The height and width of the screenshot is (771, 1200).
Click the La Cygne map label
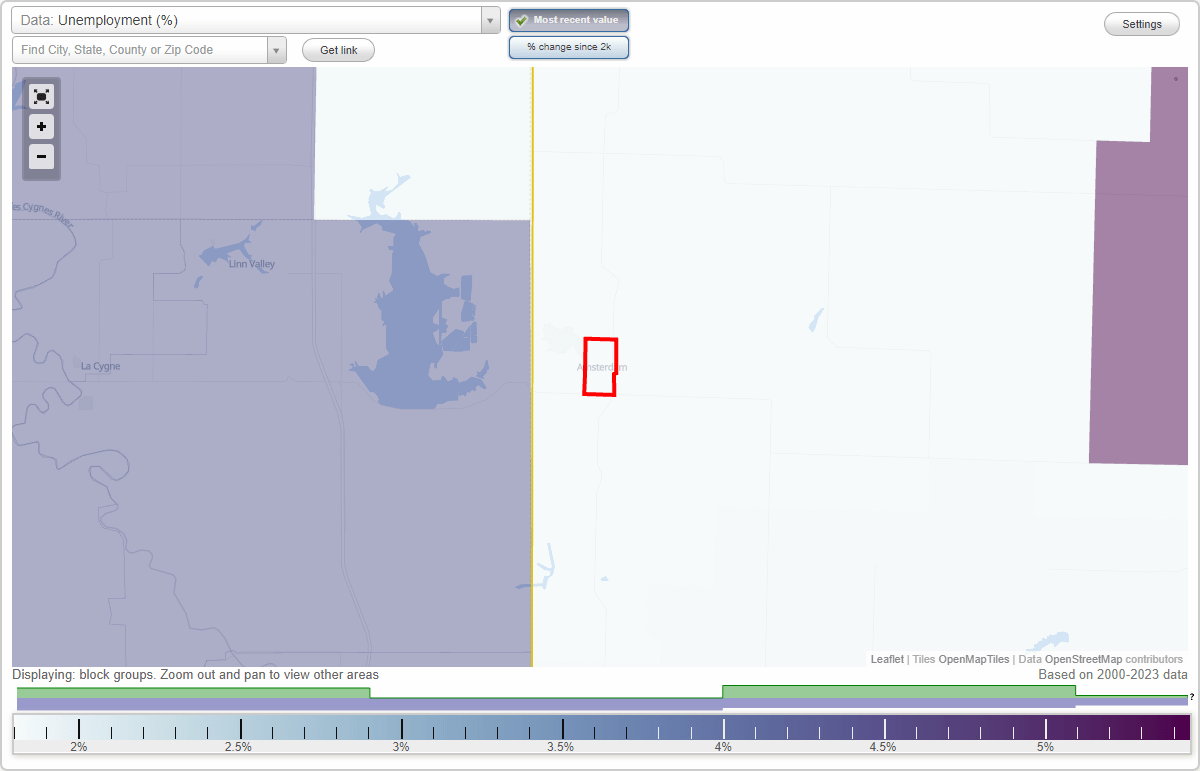(100, 366)
